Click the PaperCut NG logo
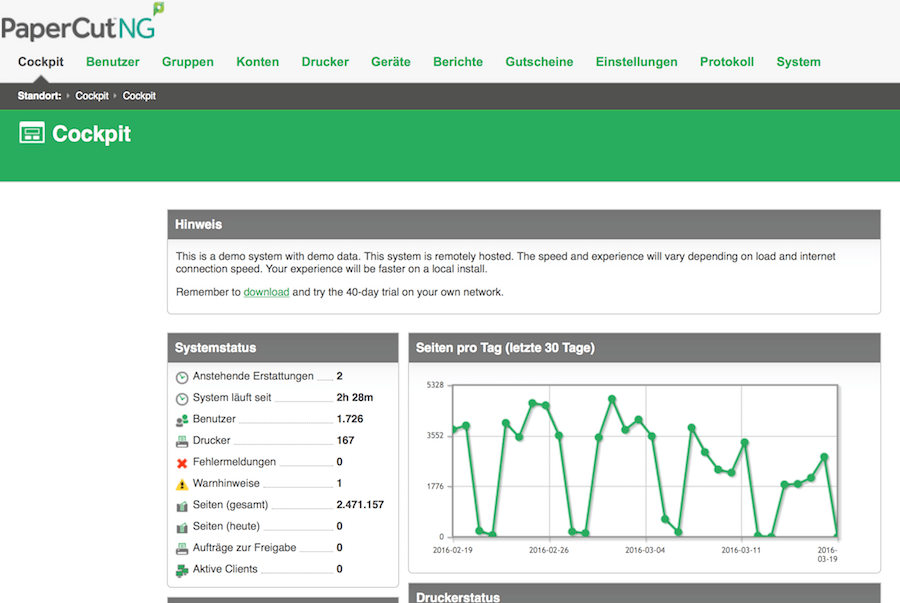900x603 pixels. [x=82, y=22]
